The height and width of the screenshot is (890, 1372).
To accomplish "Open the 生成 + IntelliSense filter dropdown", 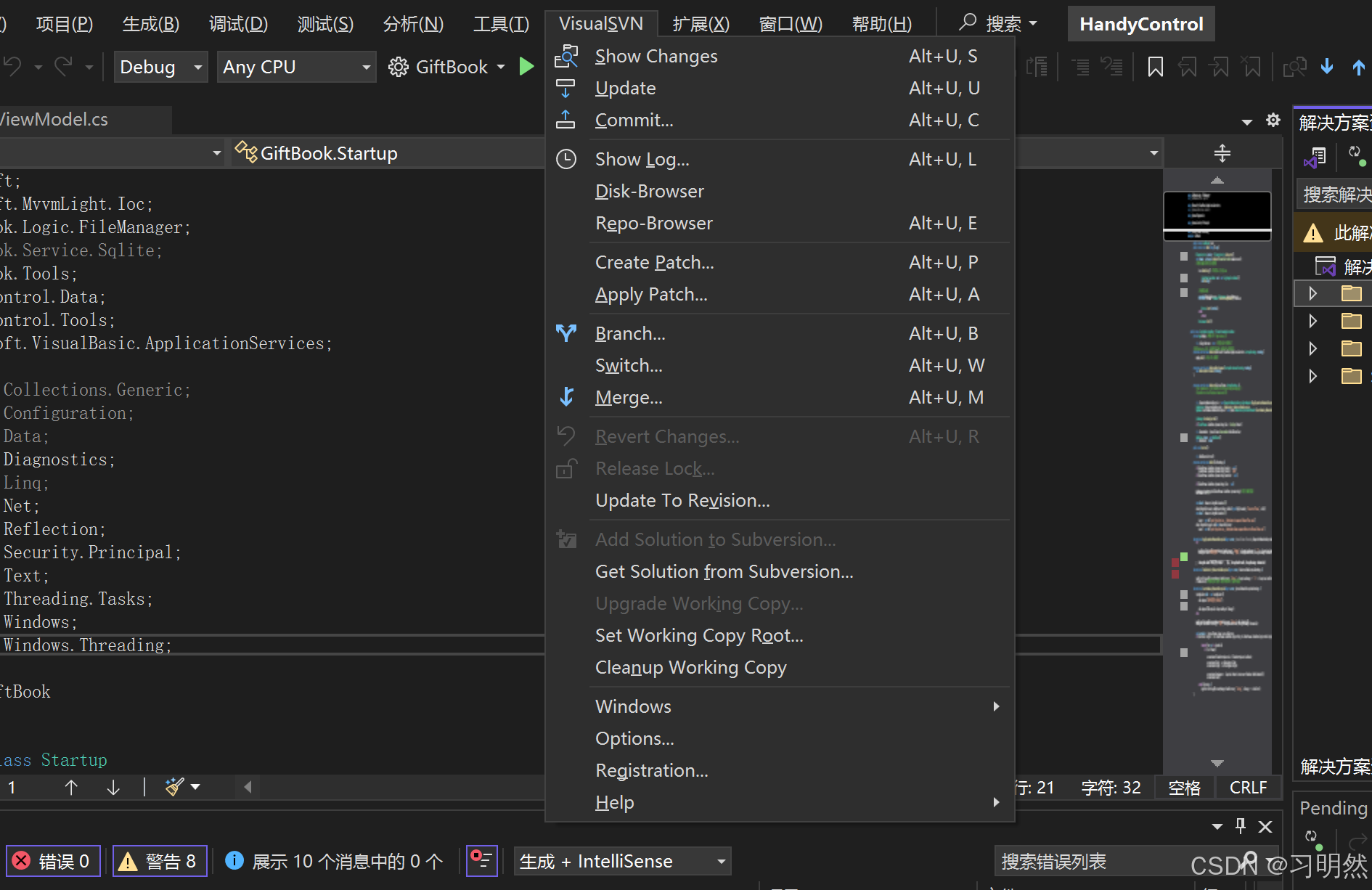I will click(x=622, y=861).
